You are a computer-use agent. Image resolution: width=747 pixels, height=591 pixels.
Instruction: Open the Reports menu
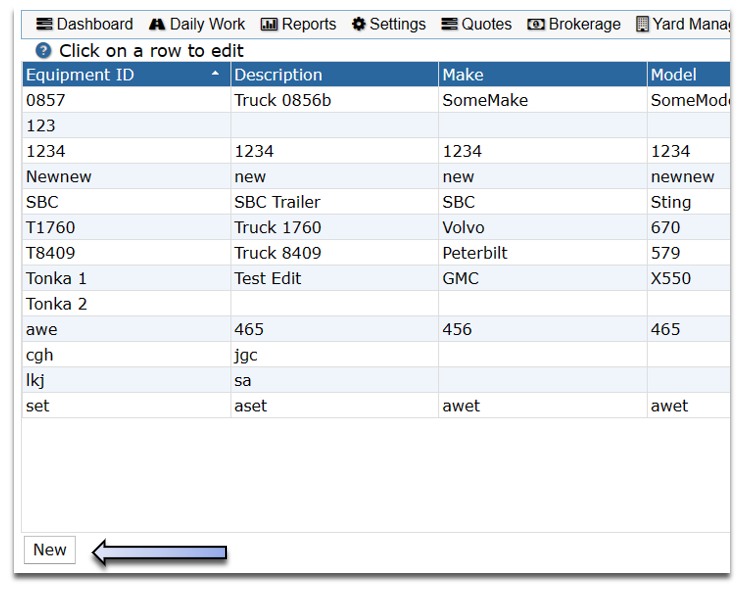click(298, 24)
